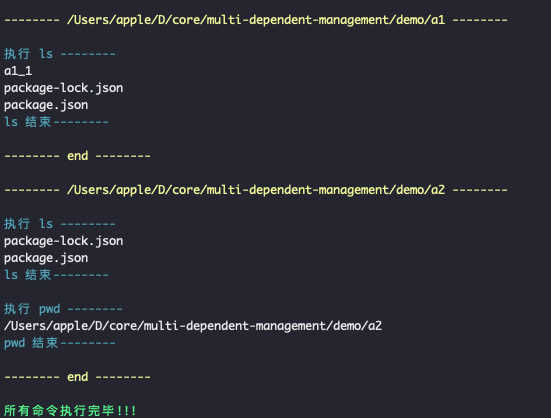551x418 pixels.
Task: Click the second 'ls 结束' line
Action: (56, 275)
